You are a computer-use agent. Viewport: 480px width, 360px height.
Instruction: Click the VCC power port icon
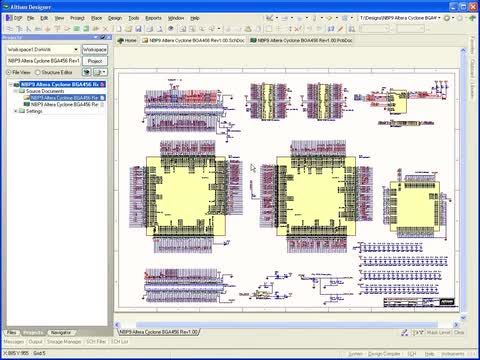click(x=57, y=29)
